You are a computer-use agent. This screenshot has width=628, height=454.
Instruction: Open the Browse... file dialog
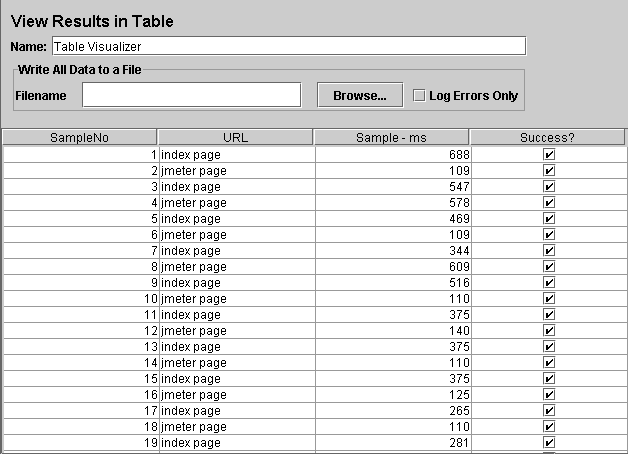point(360,95)
